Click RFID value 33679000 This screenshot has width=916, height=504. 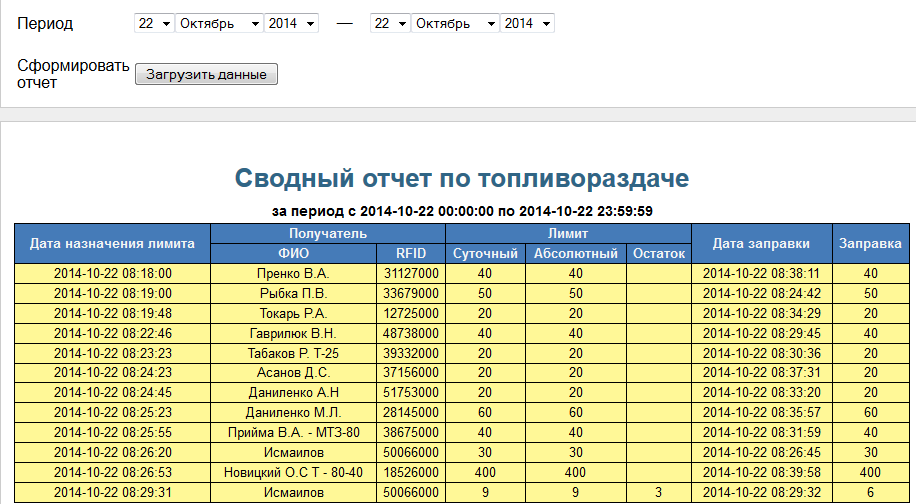[411, 293]
